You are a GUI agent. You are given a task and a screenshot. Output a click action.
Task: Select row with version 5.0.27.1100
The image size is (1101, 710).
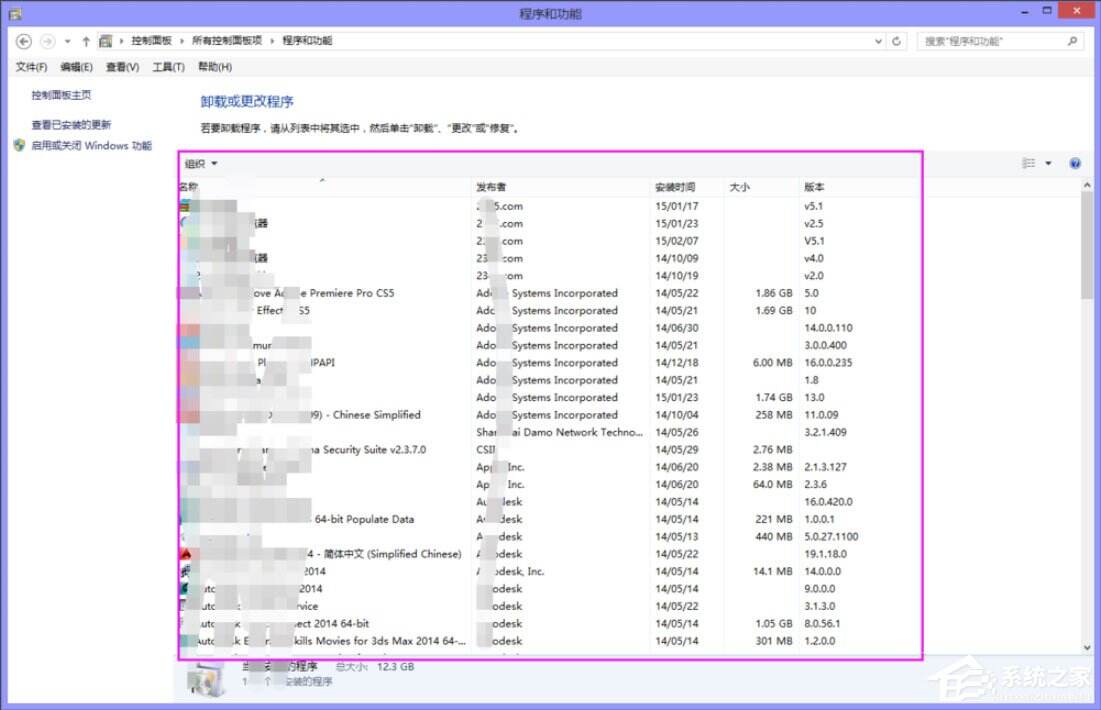(548, 537)
